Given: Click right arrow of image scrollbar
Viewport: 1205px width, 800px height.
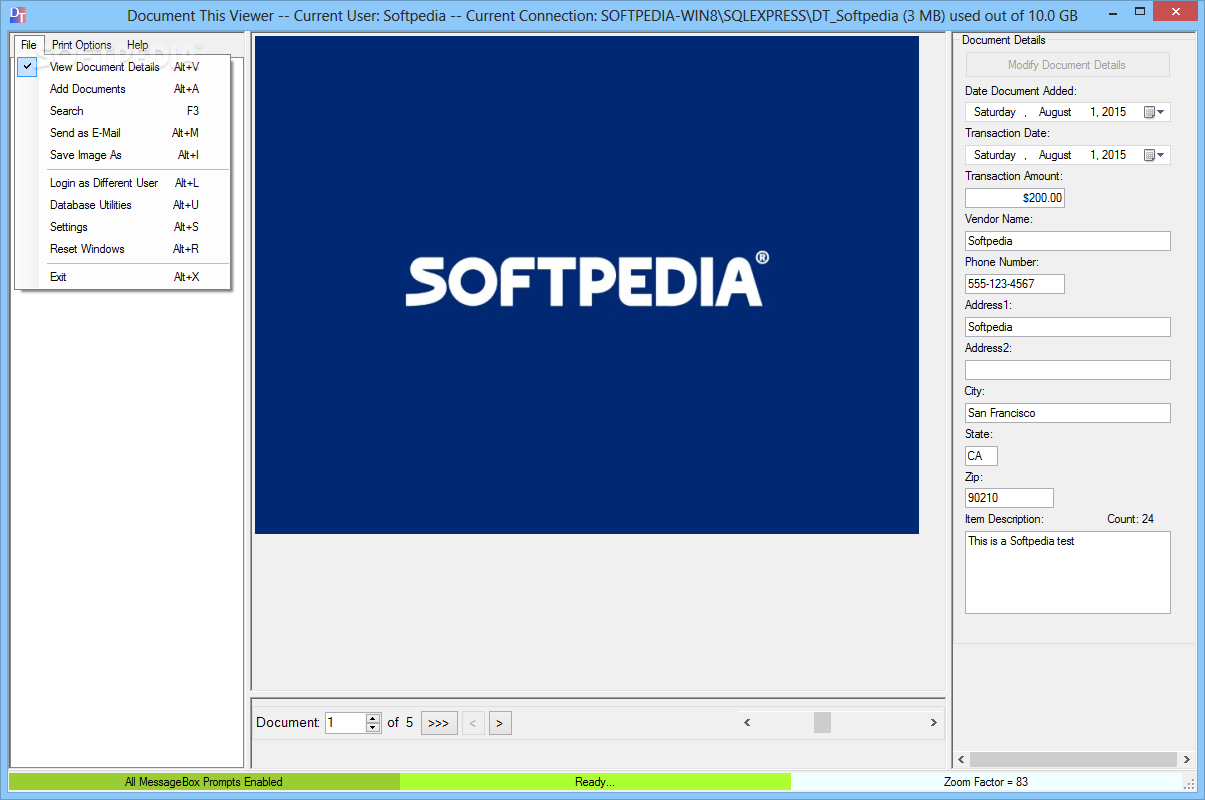Looking at the screenshot, I should 934,722.
